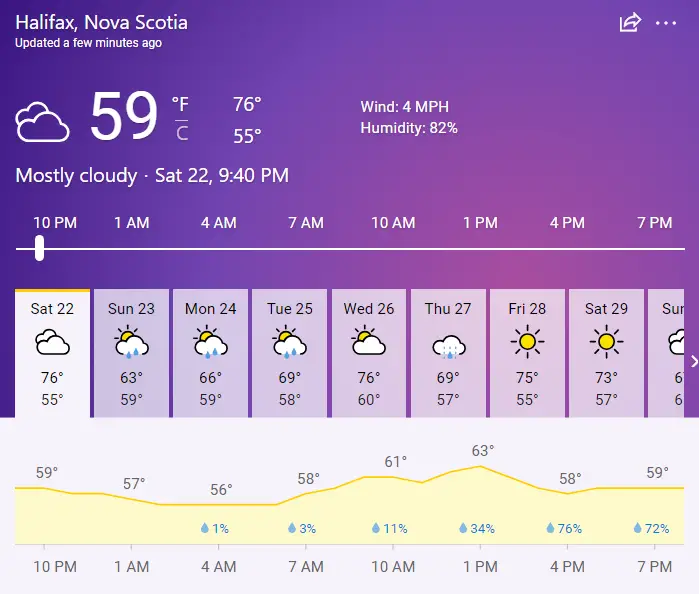The width and height of the screenshot is (699, 594).
Task: Open Mon 24 rain showers forecast
Action: 210,353
